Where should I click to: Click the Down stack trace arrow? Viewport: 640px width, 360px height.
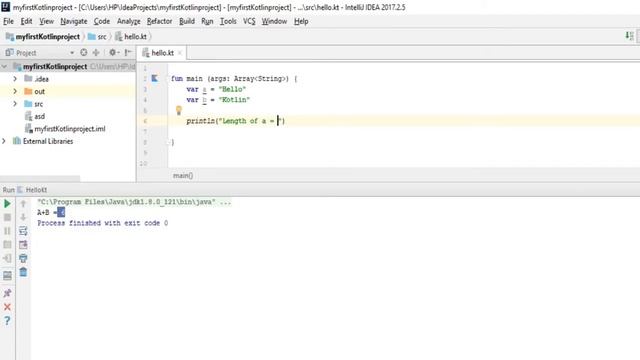pos(23,217)
